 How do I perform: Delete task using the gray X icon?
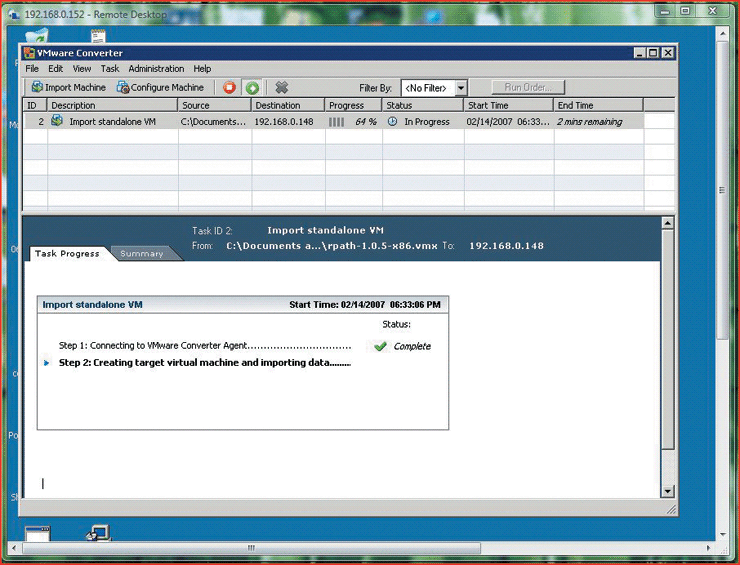(282, 87)
